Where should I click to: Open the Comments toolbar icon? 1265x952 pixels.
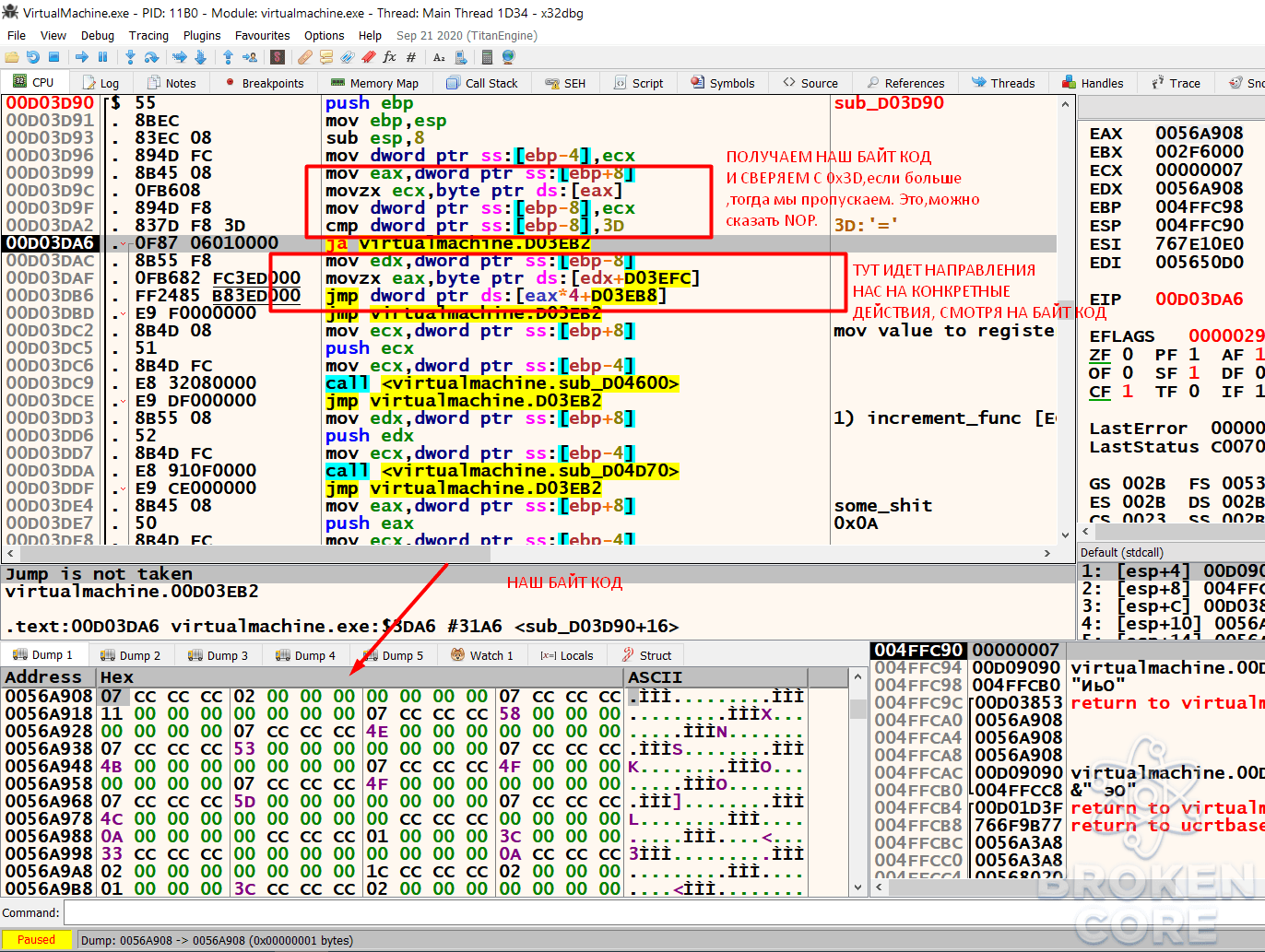[326, 57]
